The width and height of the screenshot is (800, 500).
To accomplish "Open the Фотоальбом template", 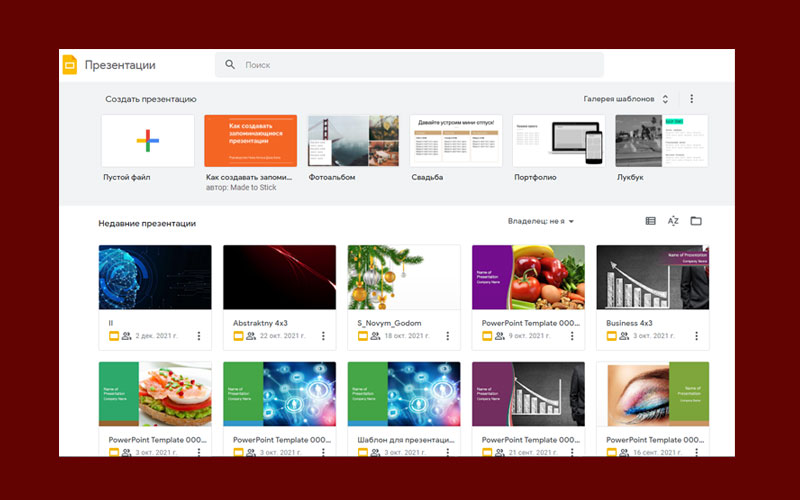I will 353,141.
